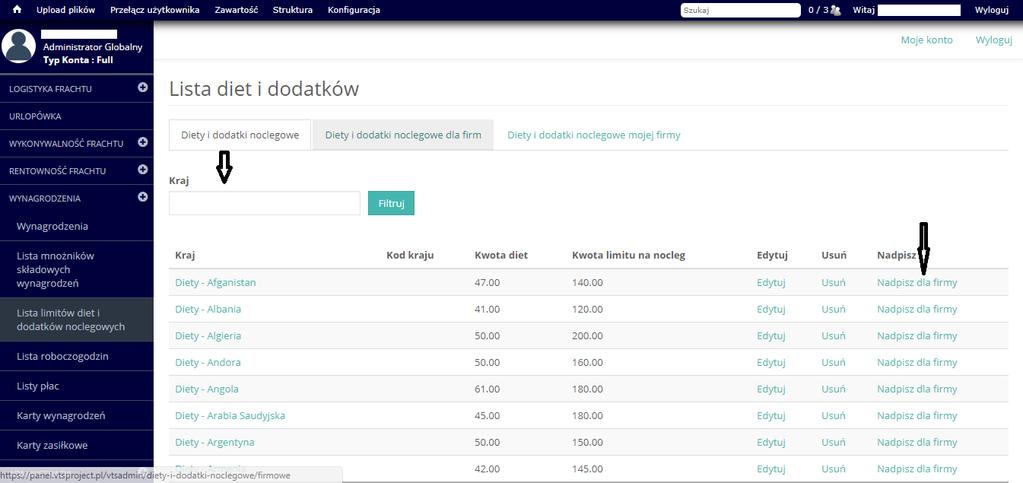Click Nadpisz dla firmy for Argentyna
Screen dimensions: 1023x483
[917, 442]
